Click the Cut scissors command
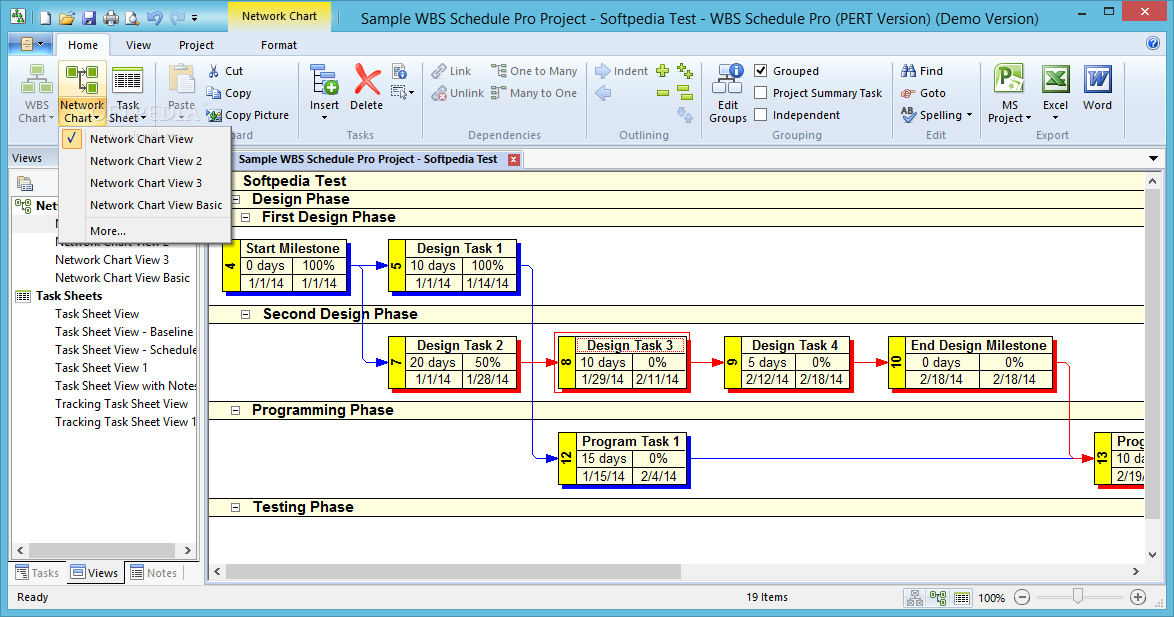This screenshot has height=617, width=1174. point(225,71)
